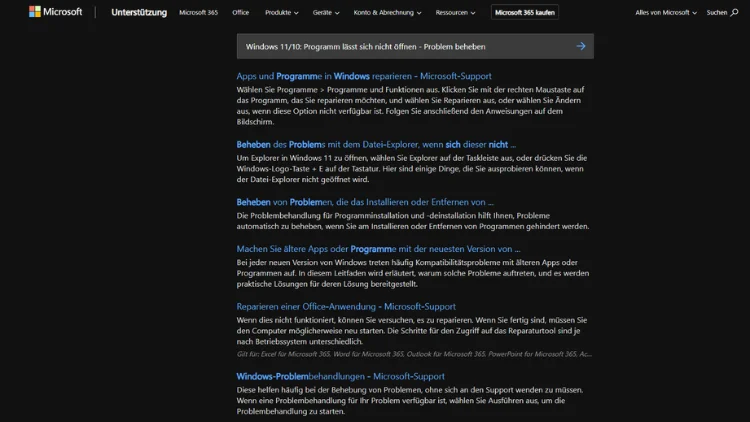Click the text starting 'Wenn dies nicht funktioniert'
This screenshot has width=750, height=422.
[x=411, y=331]
